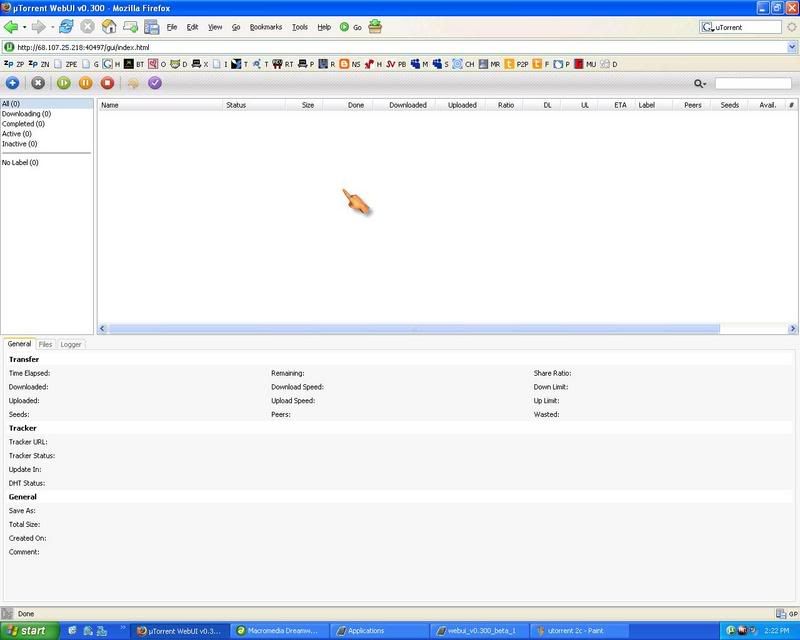Open the Google search engine selector dropdown
This screenshot has width=800, height=640.
707,27
